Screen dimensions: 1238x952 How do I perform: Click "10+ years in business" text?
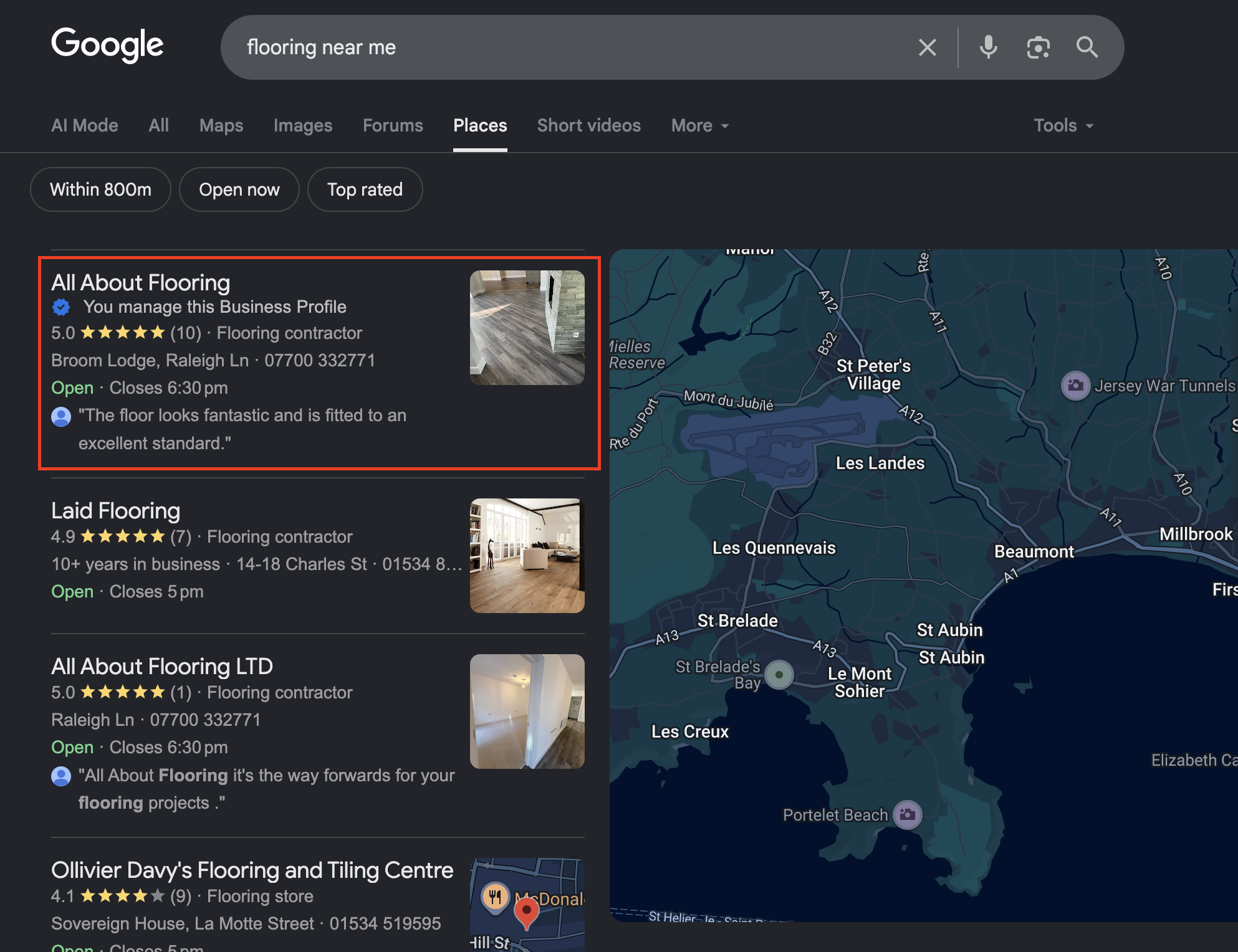coord(136,564)
